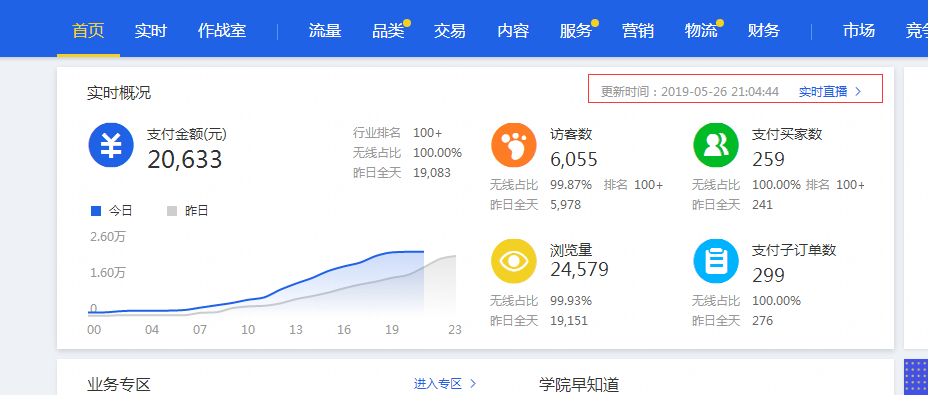
Task: Click the green paying buyers icon
Action: click(x=716, y=145)
